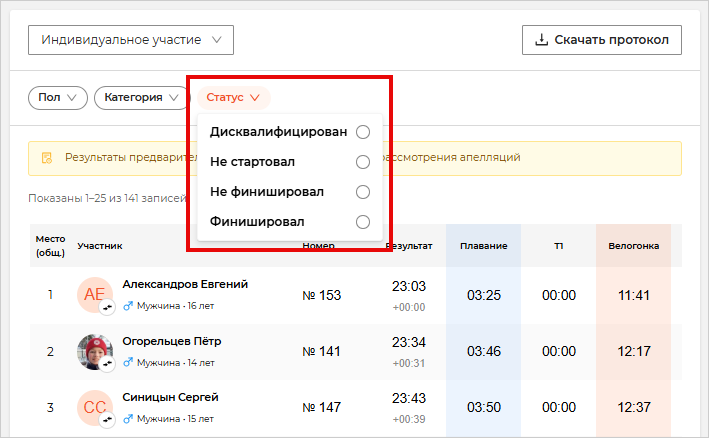Click the bike time 12:17
Image resolution: width=709 pixels, height=438 pixels.
point(633,351)
